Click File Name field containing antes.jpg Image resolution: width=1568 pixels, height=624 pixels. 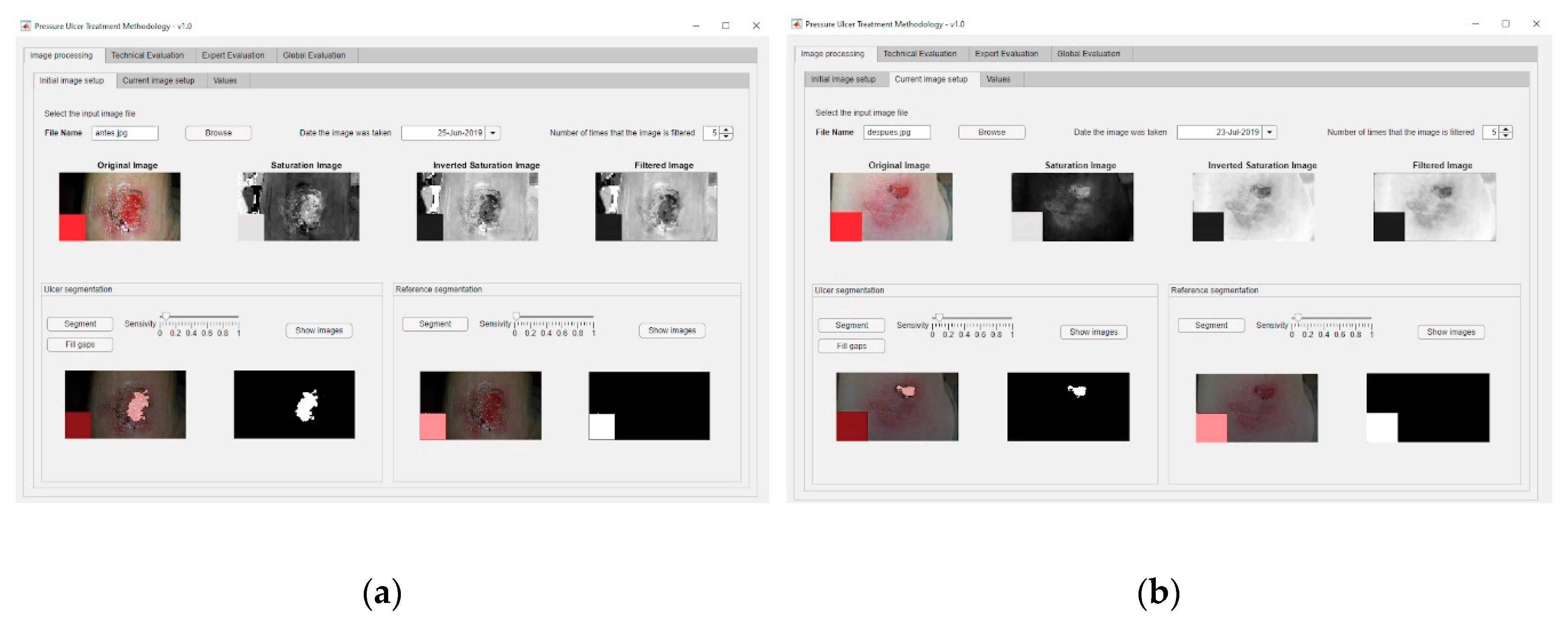(x=125, y=133)
